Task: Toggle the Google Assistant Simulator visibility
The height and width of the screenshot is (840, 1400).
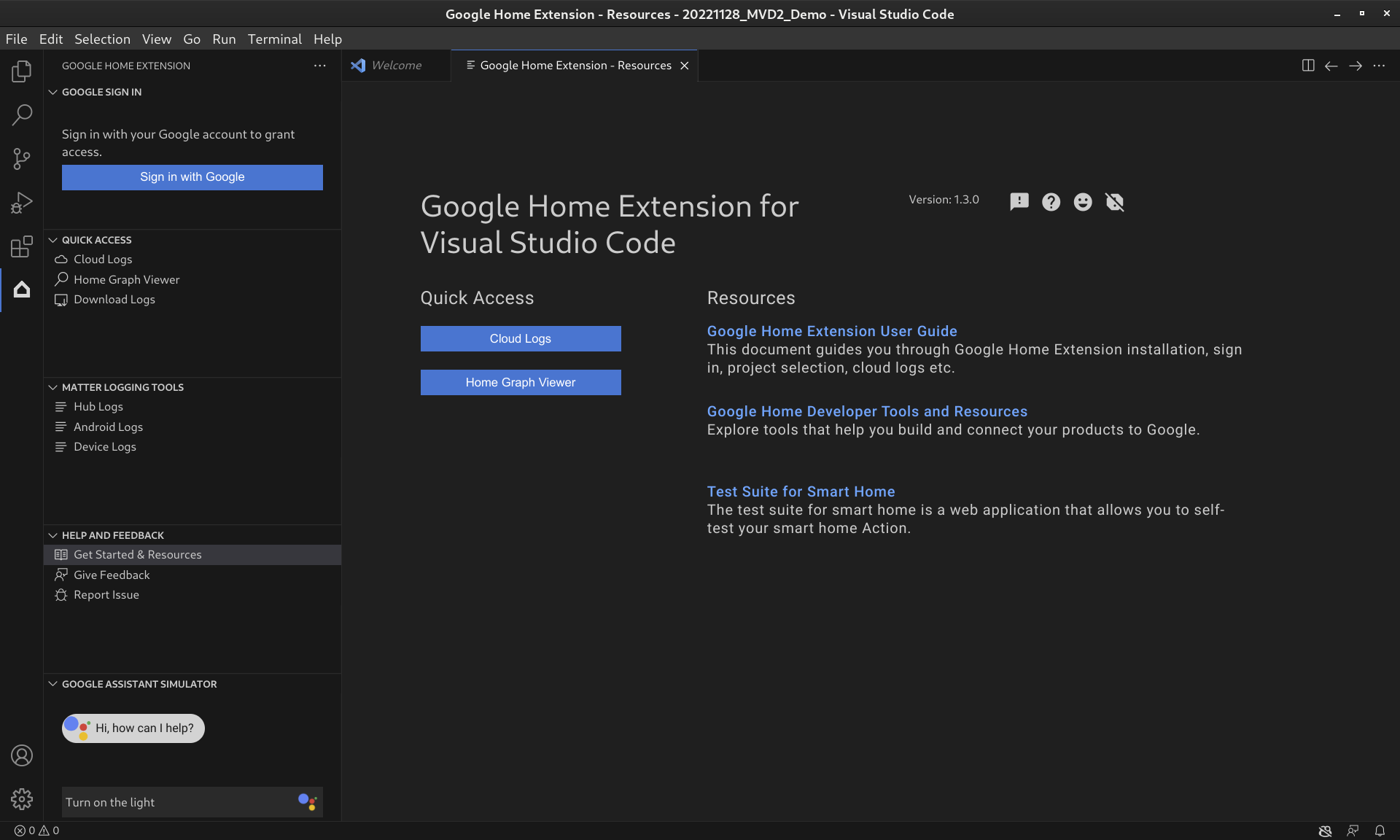Action: click(53, 683)
